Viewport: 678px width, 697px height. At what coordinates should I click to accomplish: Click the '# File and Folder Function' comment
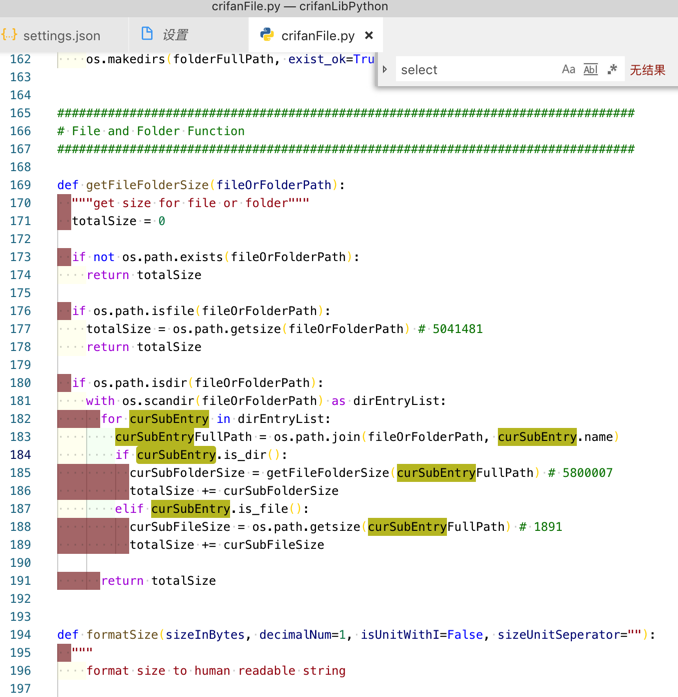[x=151, y=131]
